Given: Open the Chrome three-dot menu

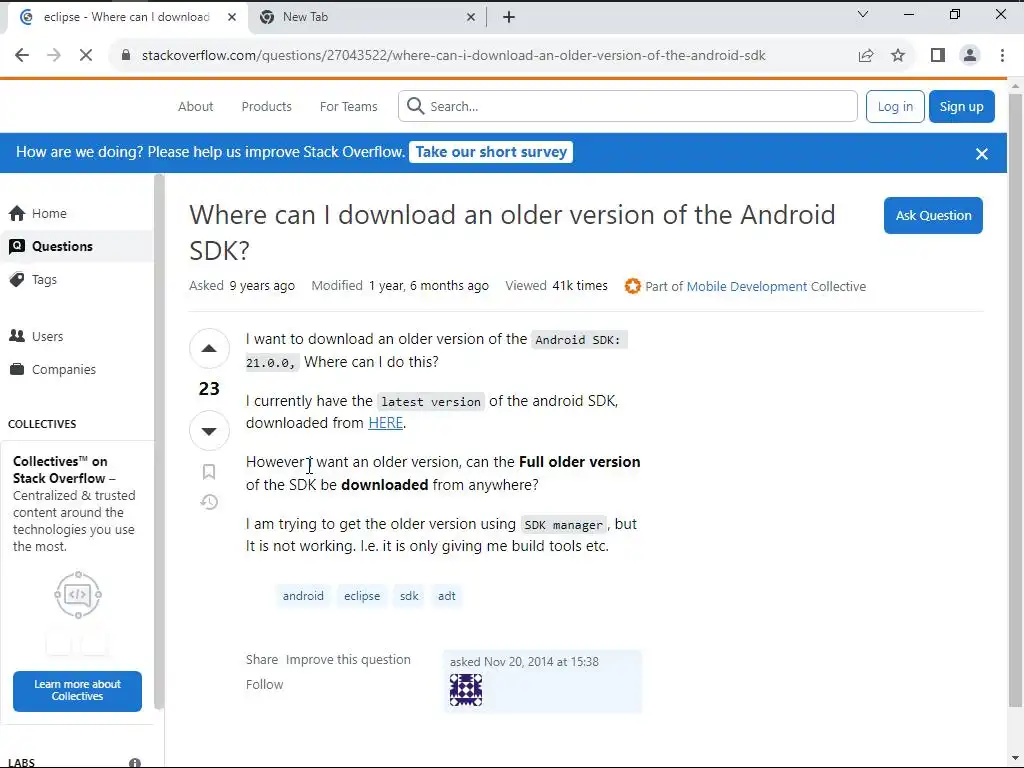Looking at the screenshot, I should [x=1002, y=56].
